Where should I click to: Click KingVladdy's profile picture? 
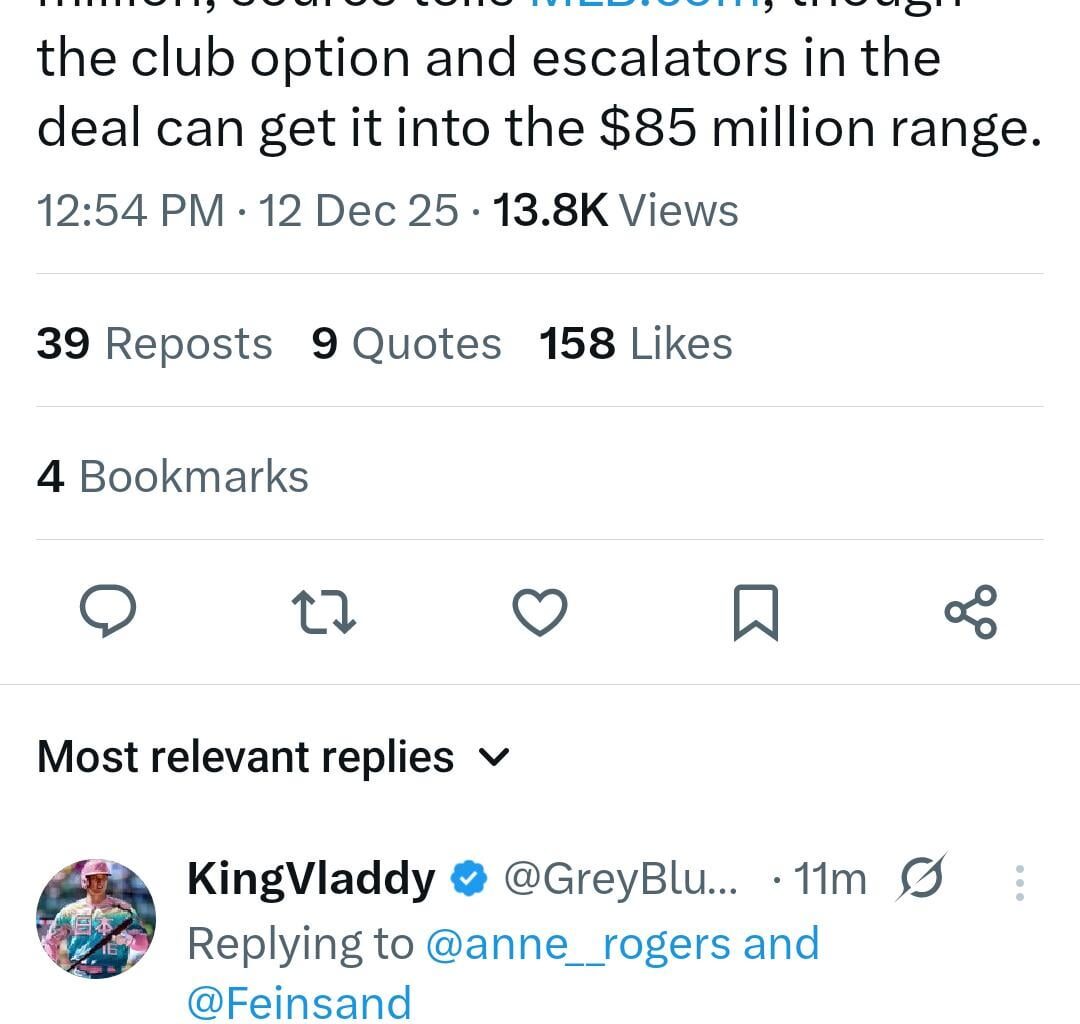pyautogui.click(x=95, y=917)
